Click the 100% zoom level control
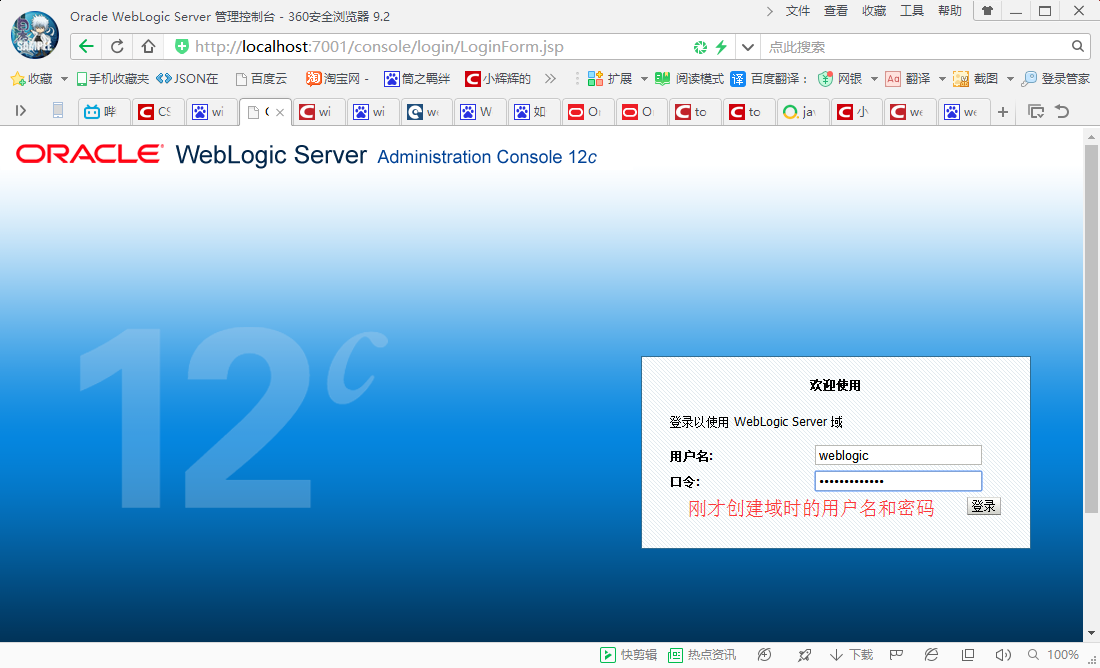Image resolution: width=1100 pixels, height=668 pixels. click(x=1054, y=655)
